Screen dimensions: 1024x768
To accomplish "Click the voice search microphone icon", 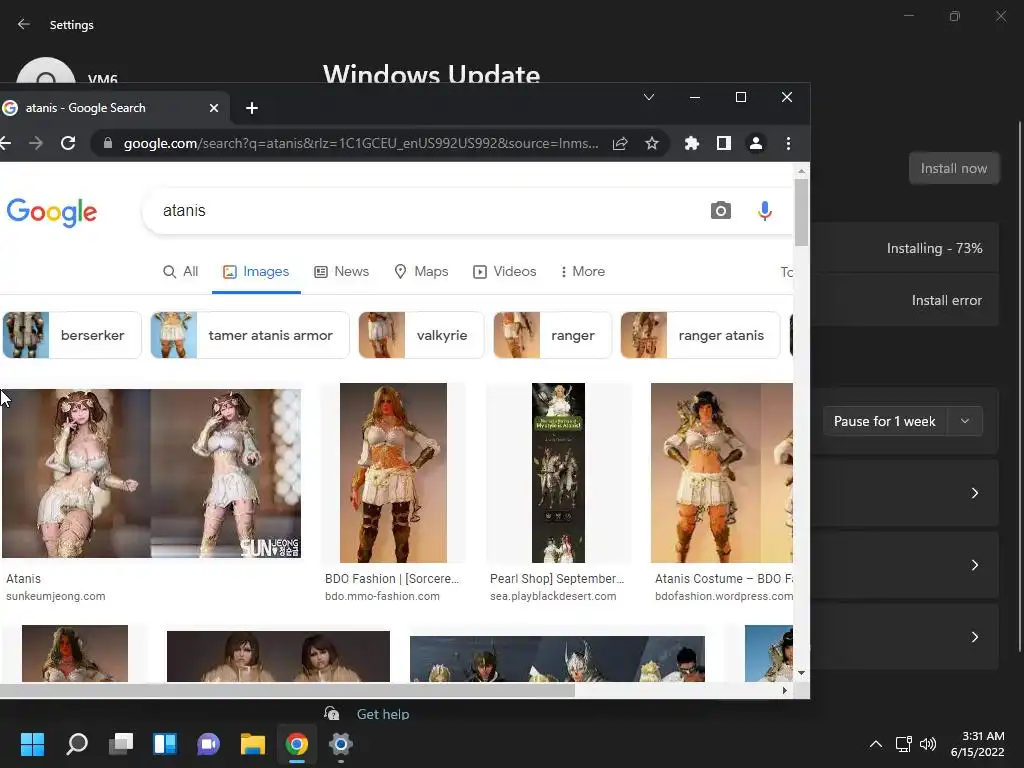I will coord(765,210).
